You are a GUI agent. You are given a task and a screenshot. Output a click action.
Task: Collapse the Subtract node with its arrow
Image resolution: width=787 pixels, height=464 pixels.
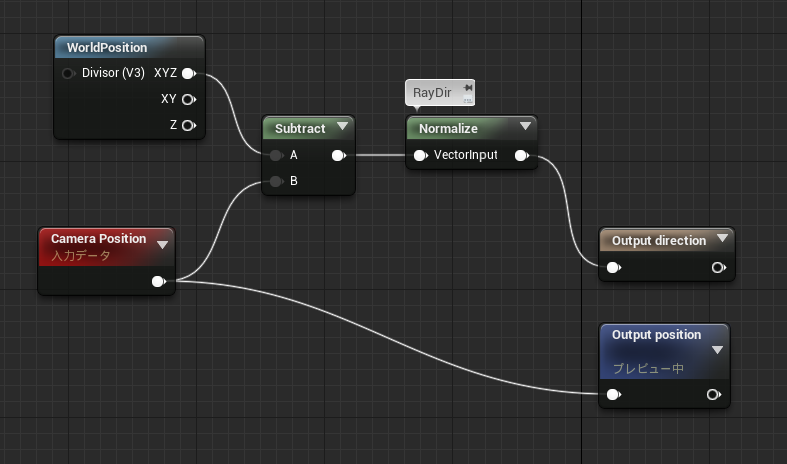(x=342, y=126)
